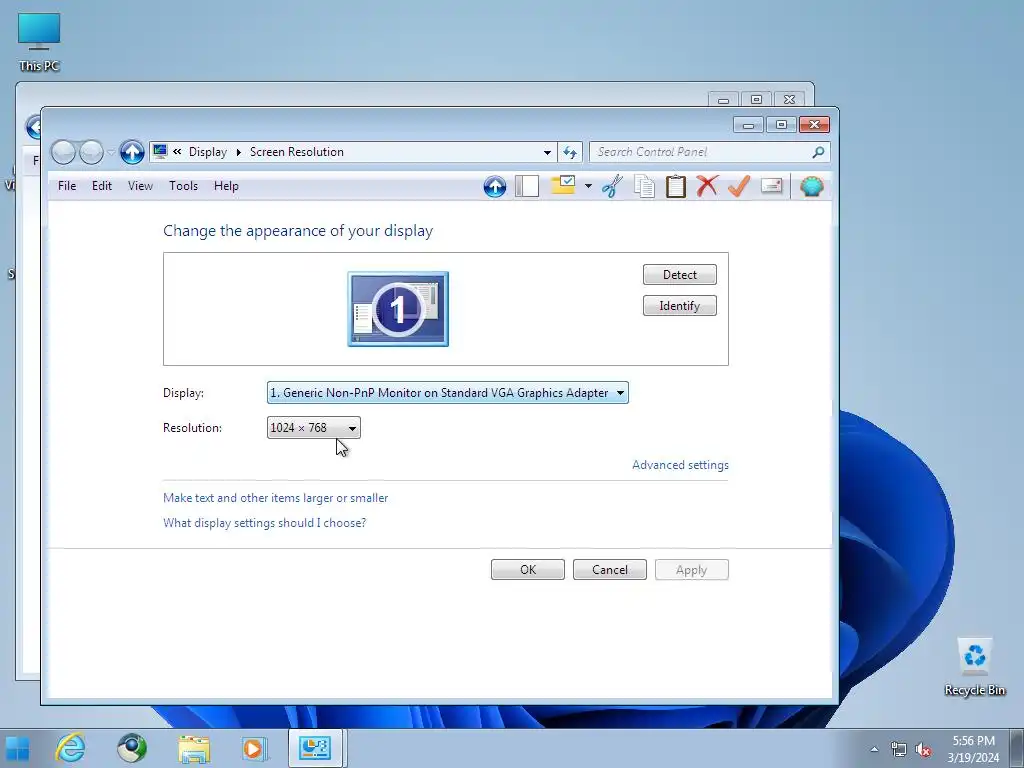Open the View menu
Screen dimensions: 1024x768
coord(140,186)
